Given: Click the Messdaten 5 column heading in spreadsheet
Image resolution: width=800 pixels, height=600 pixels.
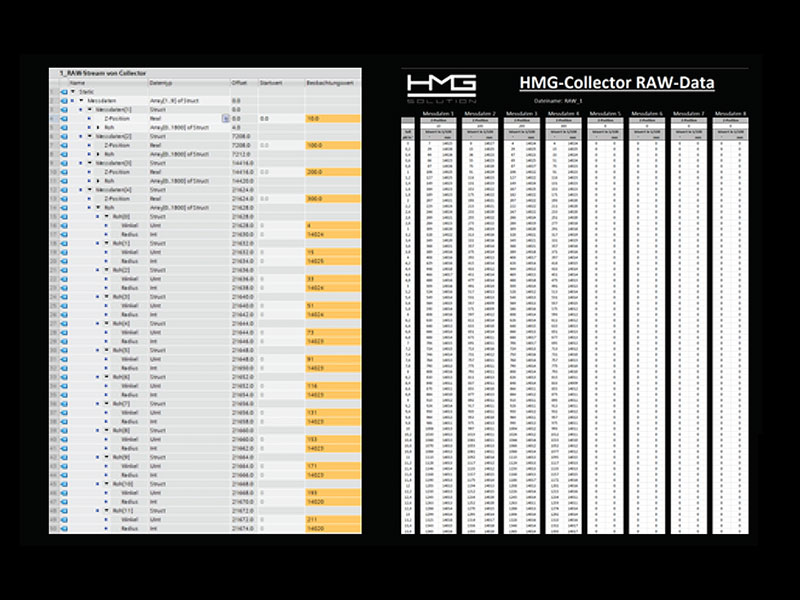Looking at the screenshot, I should pyautogui.click(x=605, y=113).
